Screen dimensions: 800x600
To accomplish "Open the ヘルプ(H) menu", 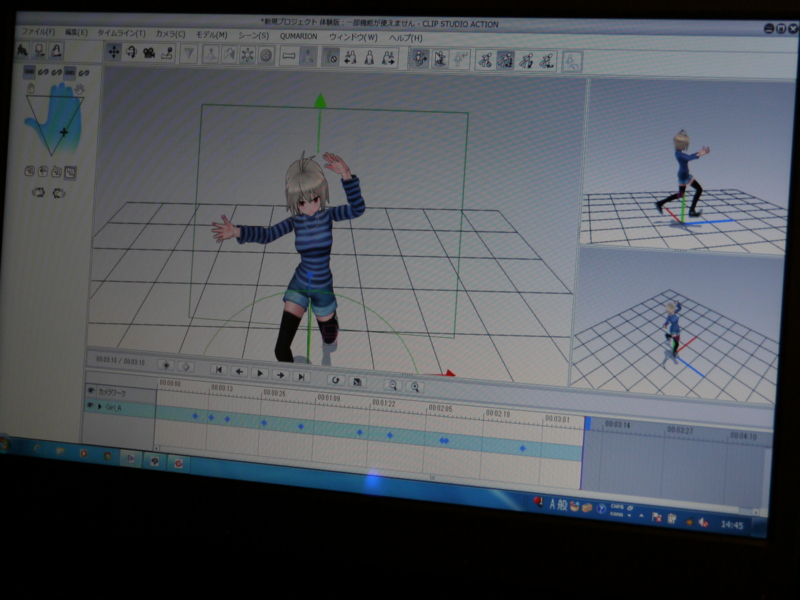I will click(406, 38).
